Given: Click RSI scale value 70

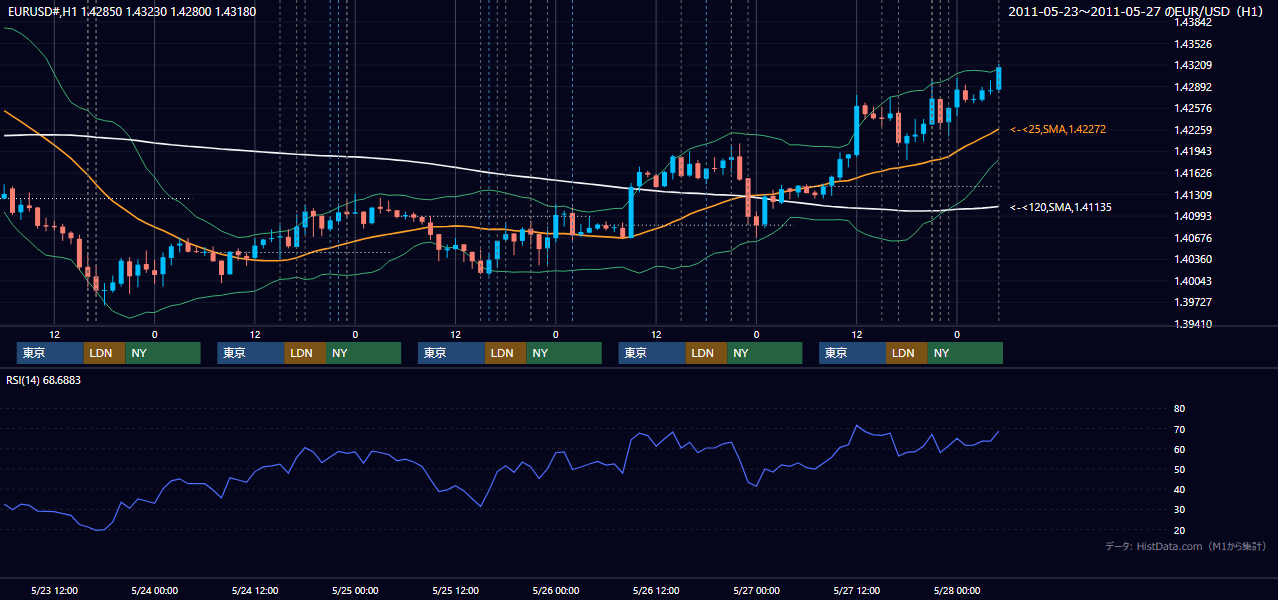Looking at the screenshot, I should coord(1179,429).
